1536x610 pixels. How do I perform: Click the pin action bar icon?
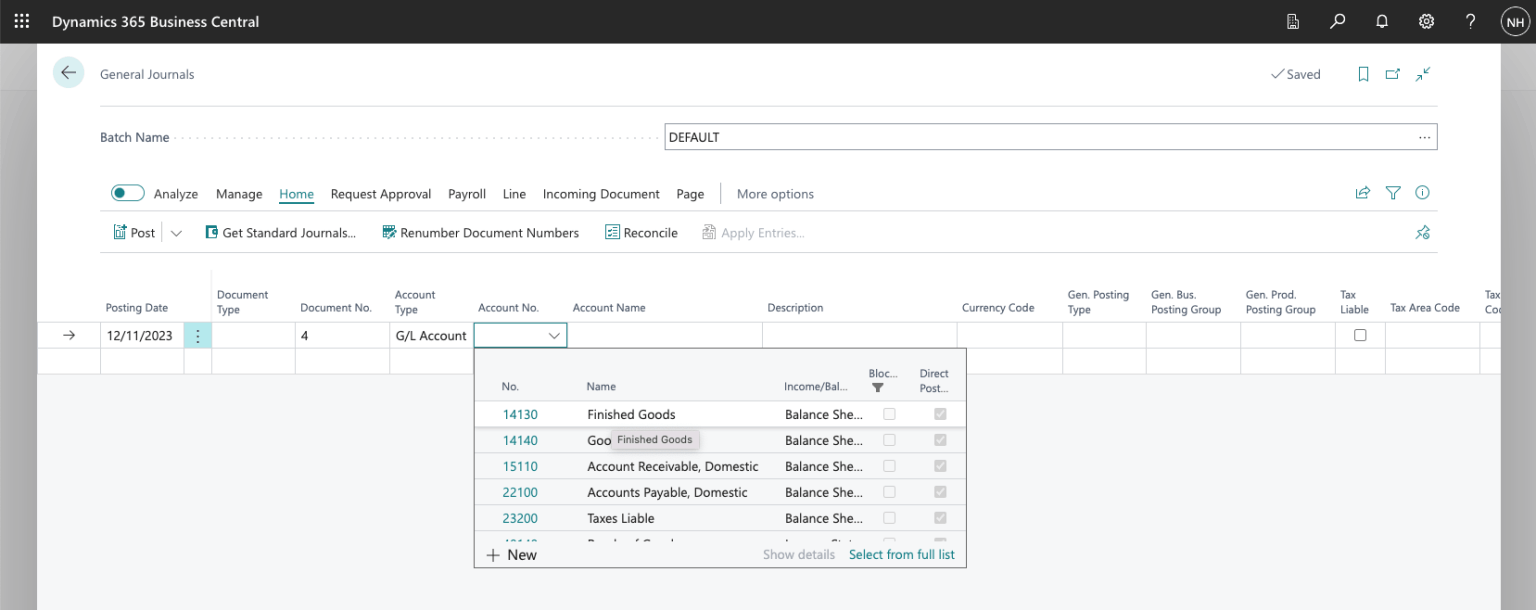(1422, 232)
